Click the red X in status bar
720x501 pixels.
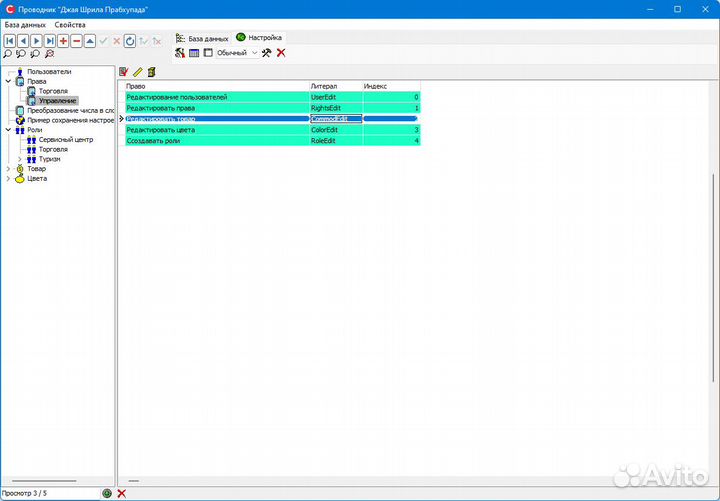pyautogui.click(x=121, y=493)
